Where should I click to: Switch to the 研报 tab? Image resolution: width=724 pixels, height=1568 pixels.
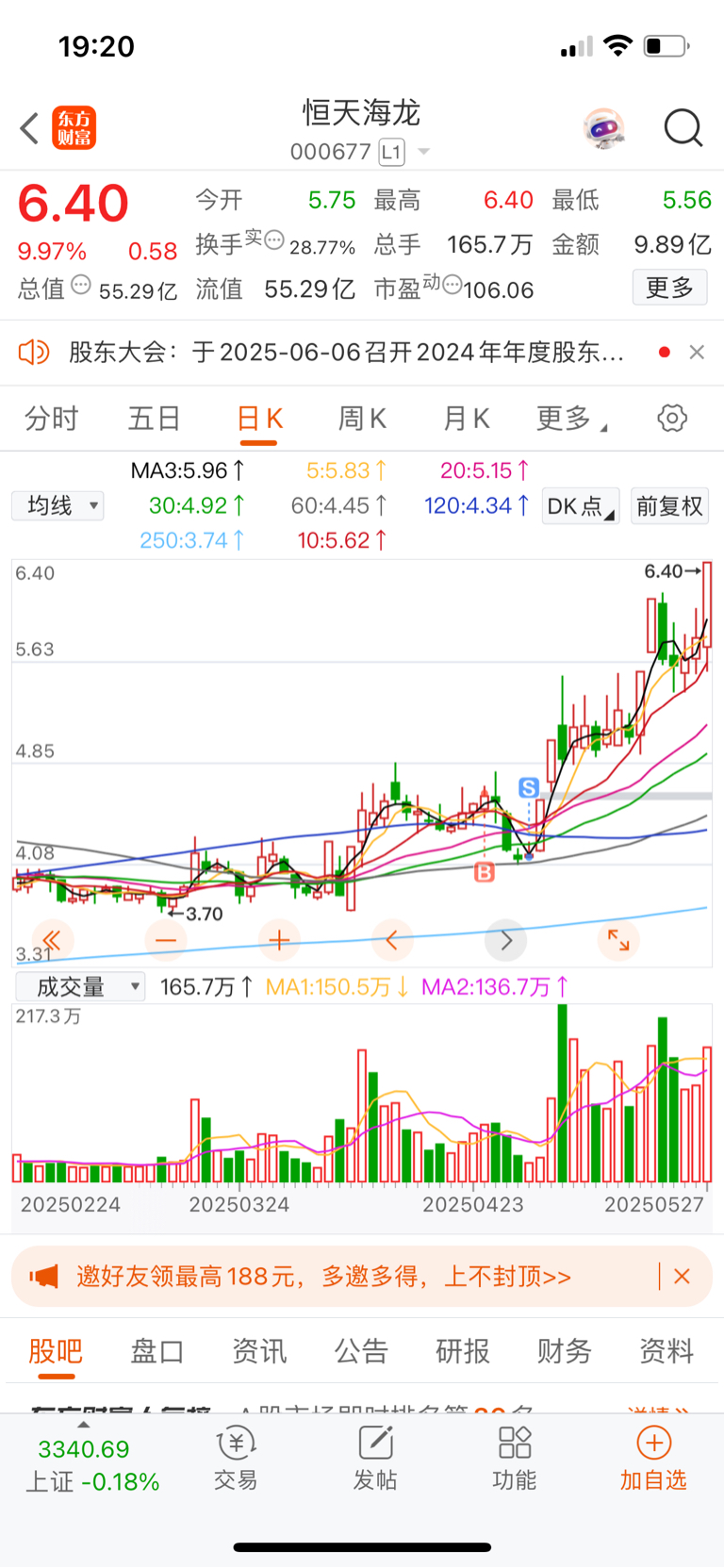pyautogui.click(x=463, y=1351)
